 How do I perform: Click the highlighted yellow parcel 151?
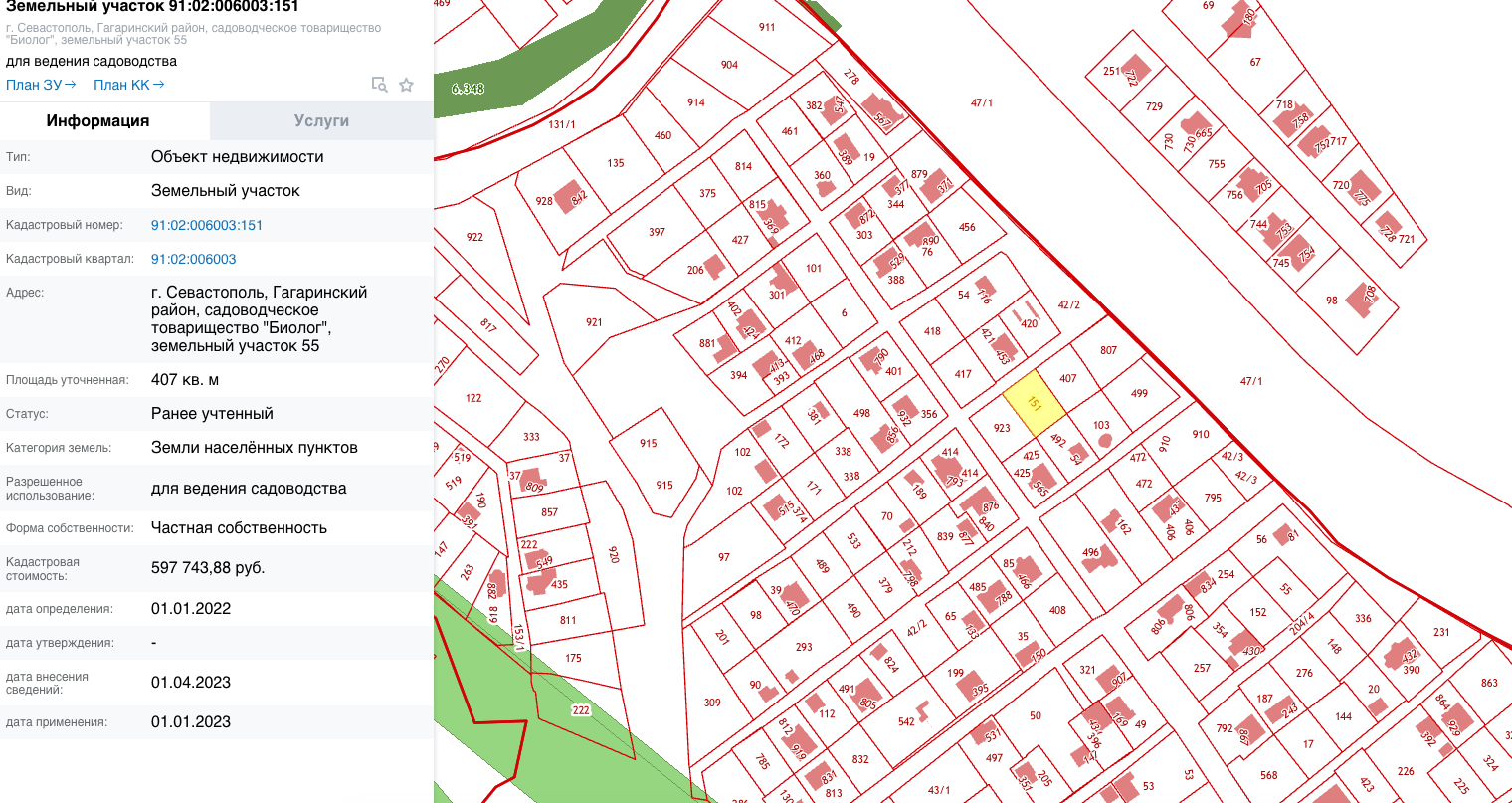[1034, 404]
